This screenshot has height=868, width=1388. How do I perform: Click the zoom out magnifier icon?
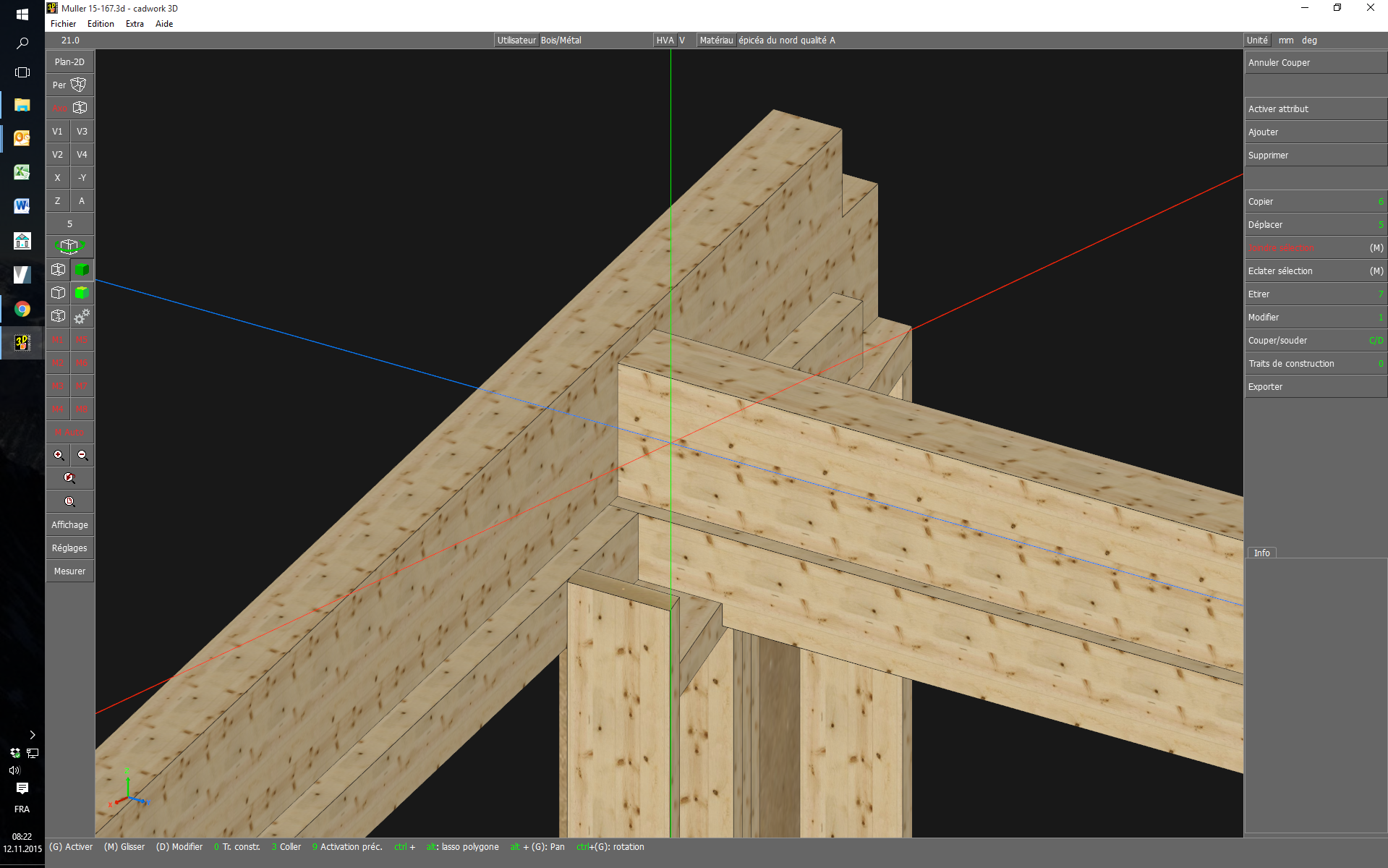pyautogui.click(x=82, y=455)
